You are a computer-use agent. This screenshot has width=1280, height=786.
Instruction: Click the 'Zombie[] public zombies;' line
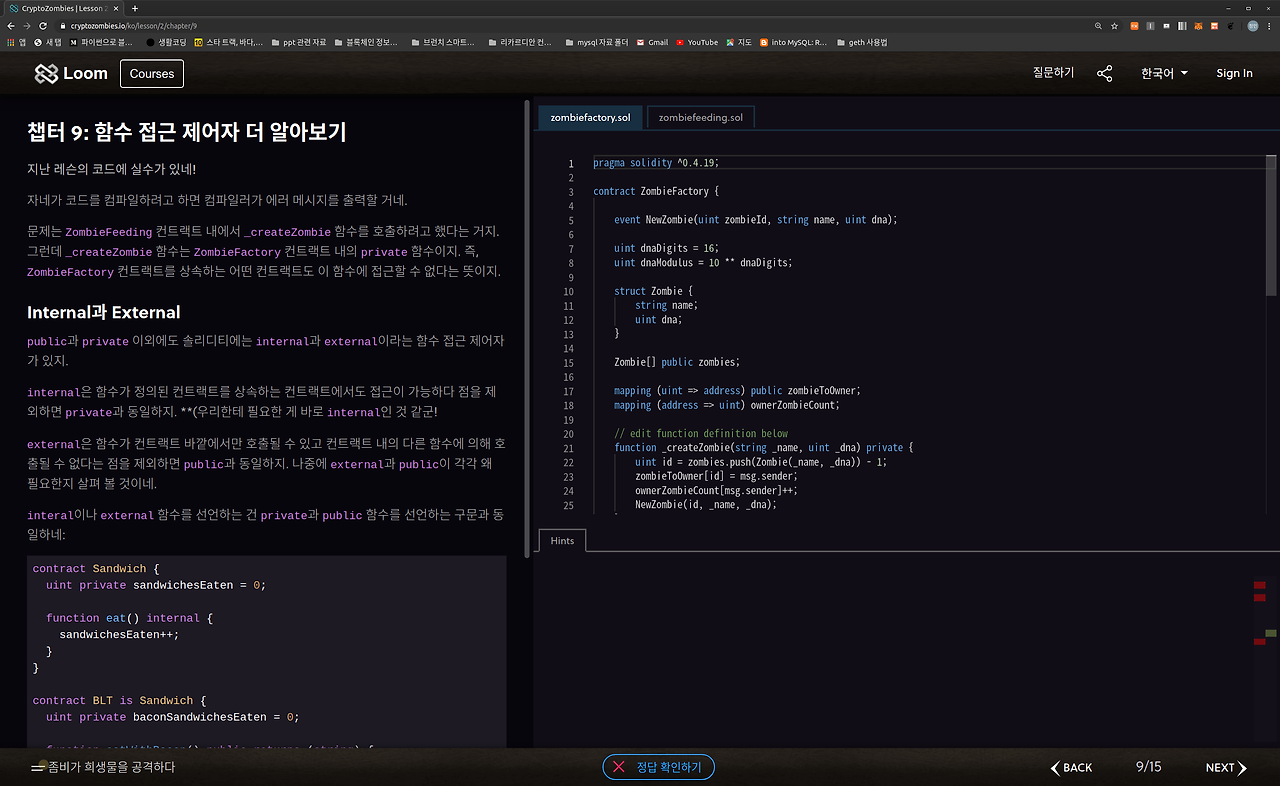[677, 362]
